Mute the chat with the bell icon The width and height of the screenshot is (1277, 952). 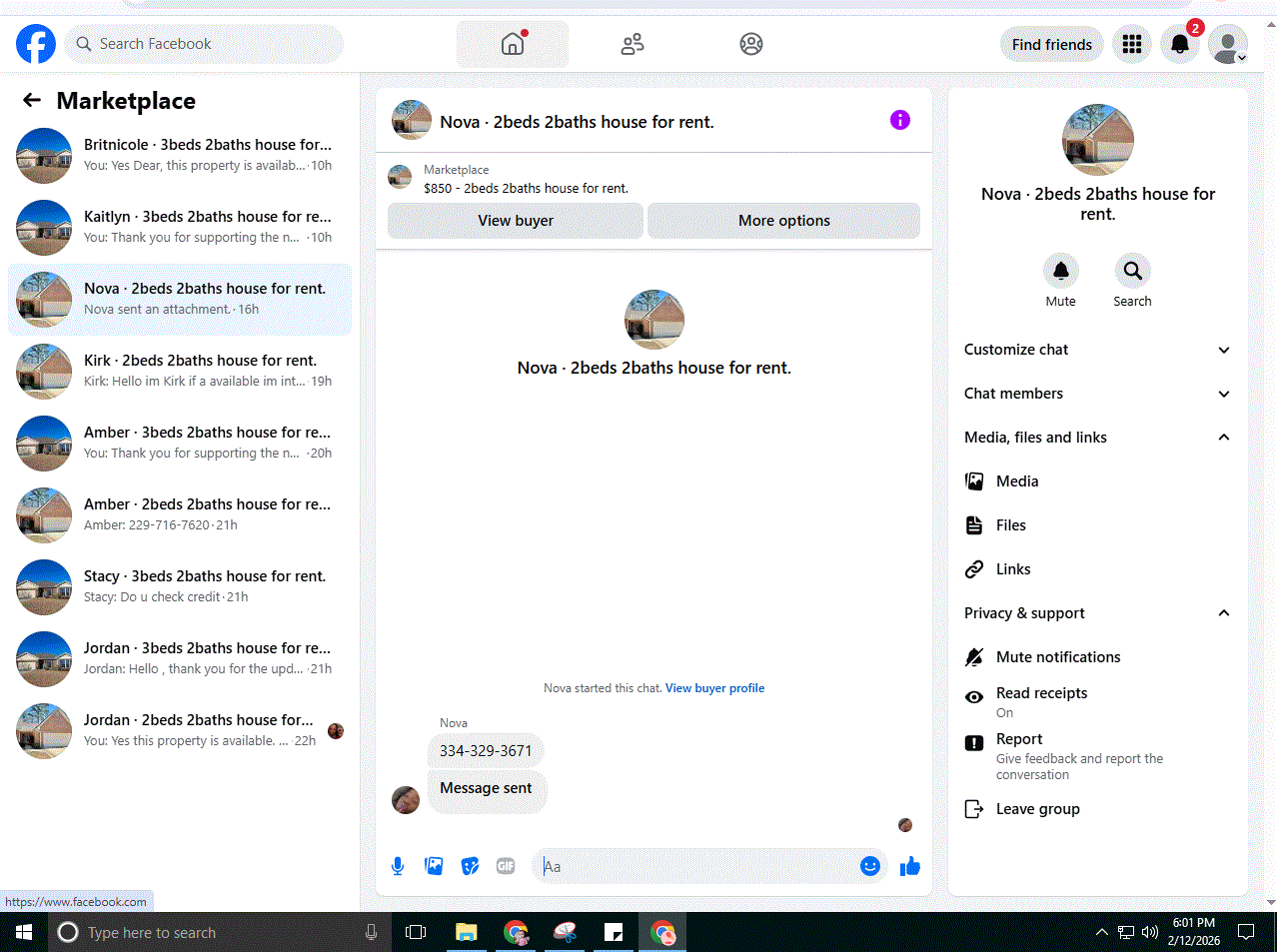tap(1061, 271)
